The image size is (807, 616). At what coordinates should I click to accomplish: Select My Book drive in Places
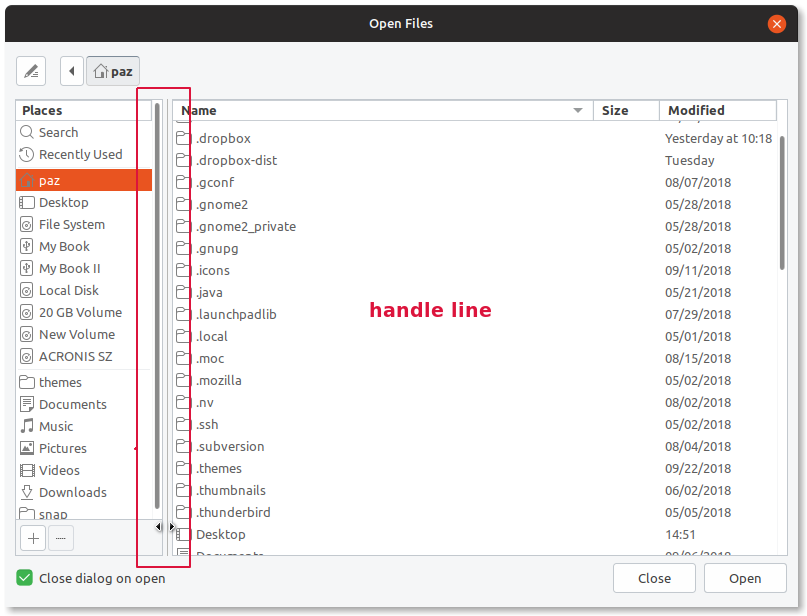click(x=84, y=247)
